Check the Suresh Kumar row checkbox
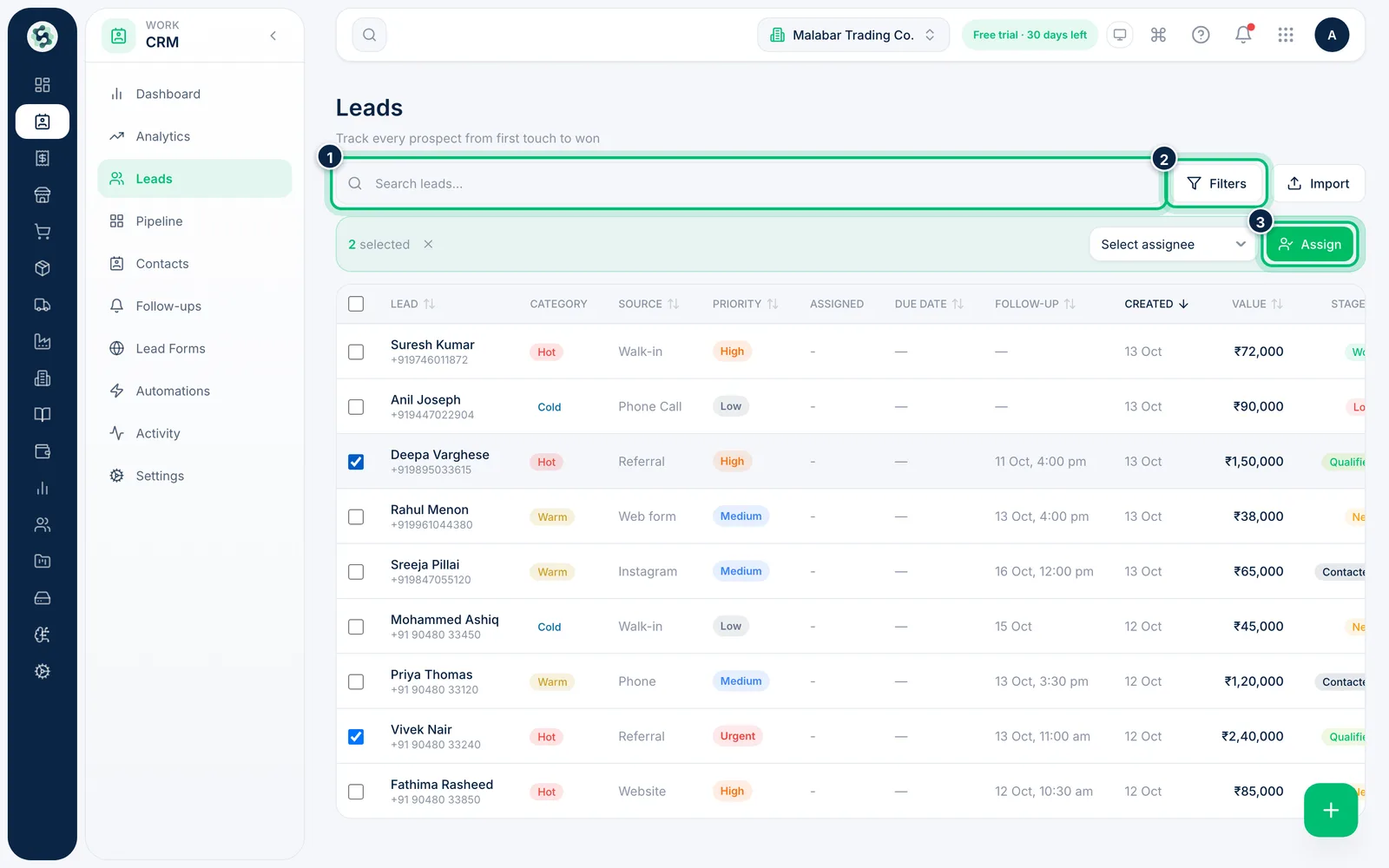 [356, 352]
